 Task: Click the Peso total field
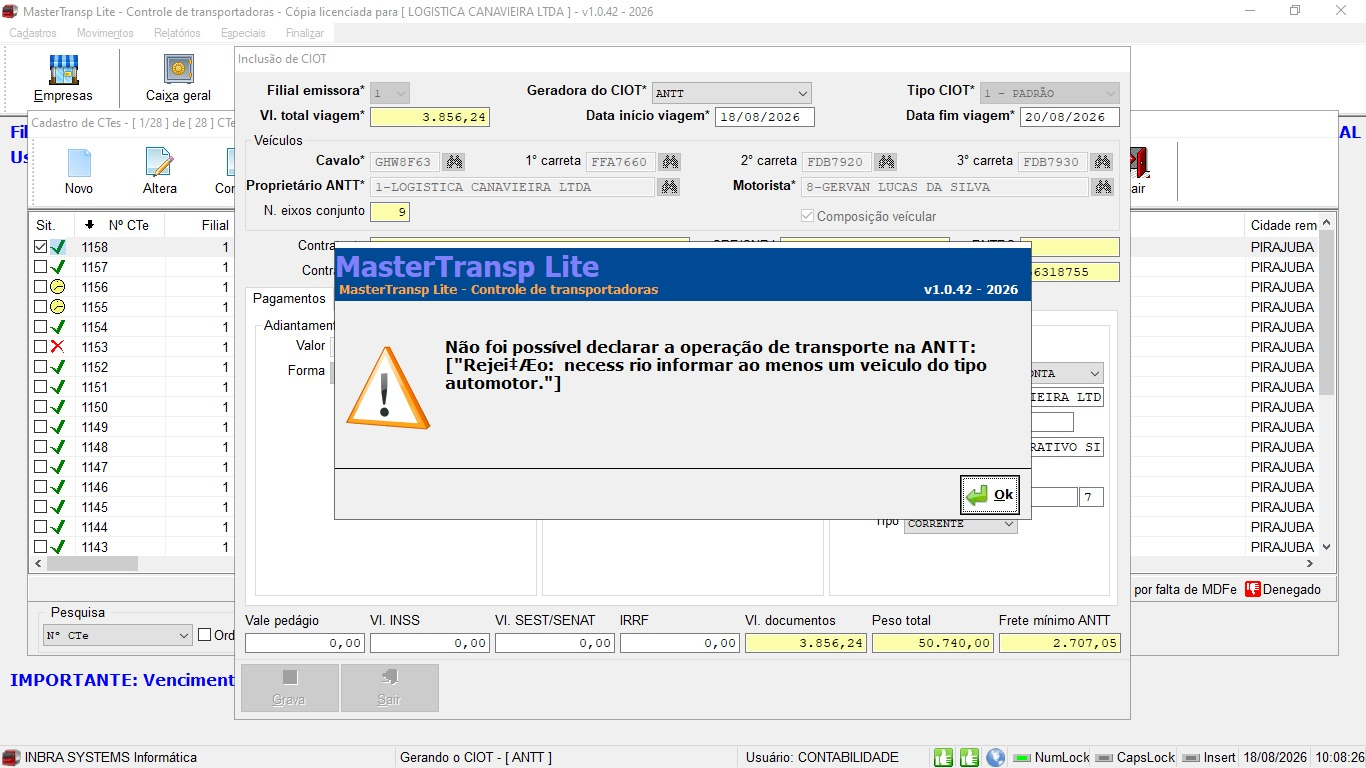tap(933, 643)
